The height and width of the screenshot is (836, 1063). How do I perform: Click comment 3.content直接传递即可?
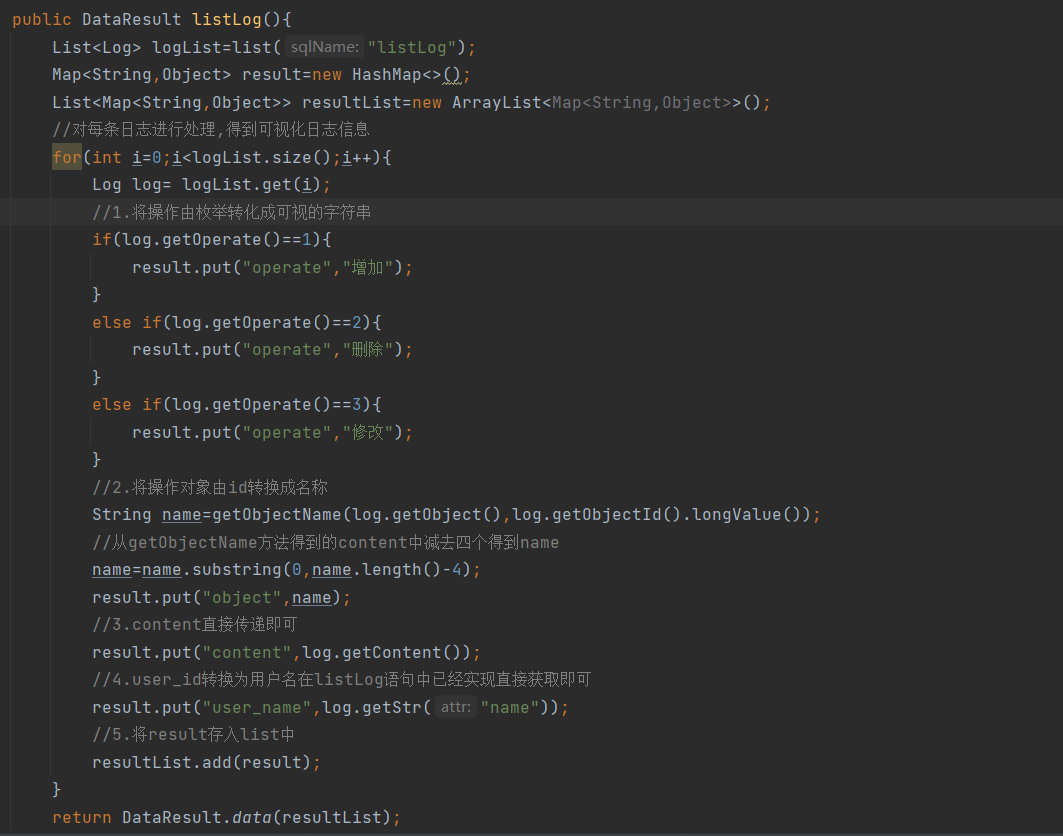click(195, 624)
